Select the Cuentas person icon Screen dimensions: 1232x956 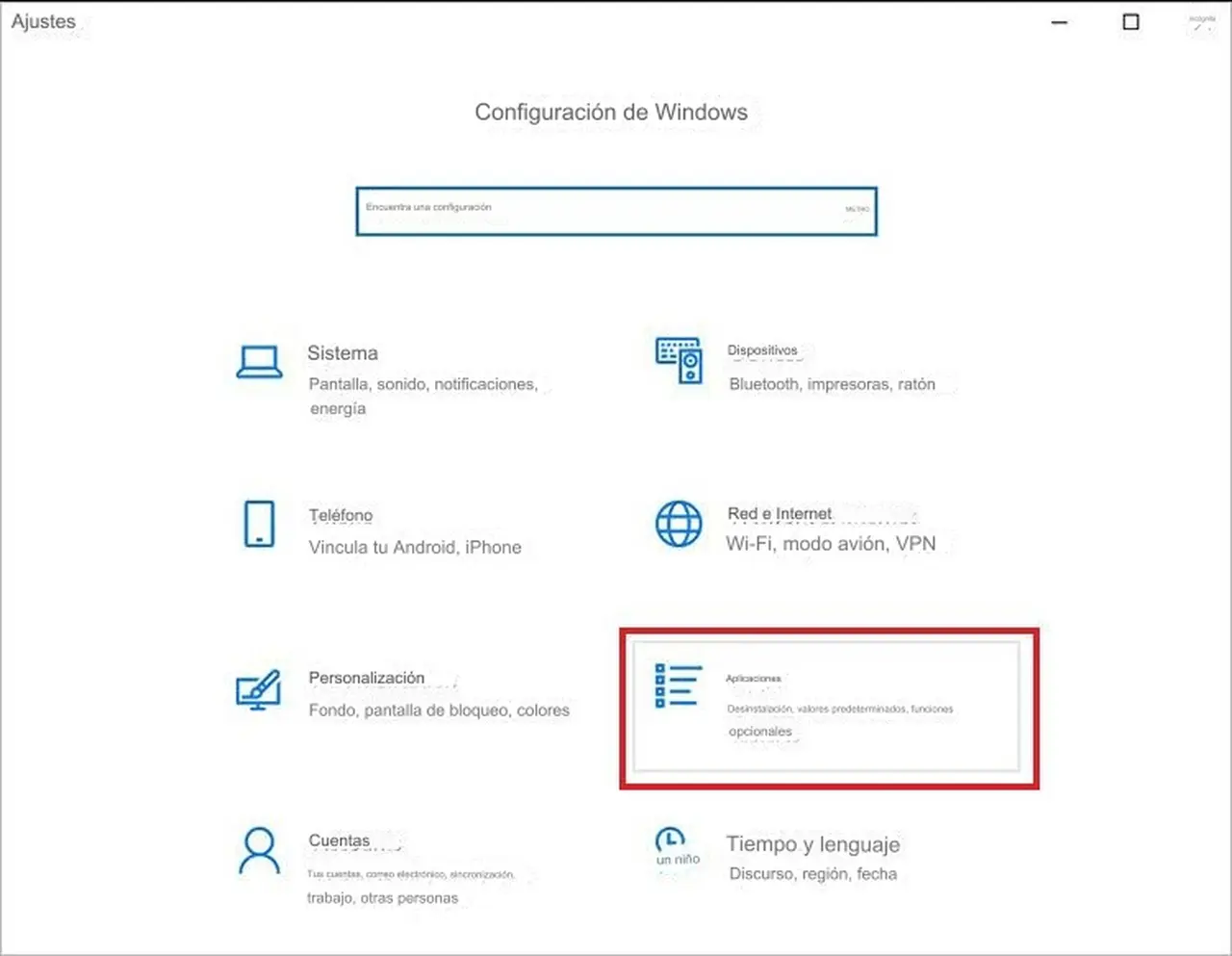pos(259,850)
